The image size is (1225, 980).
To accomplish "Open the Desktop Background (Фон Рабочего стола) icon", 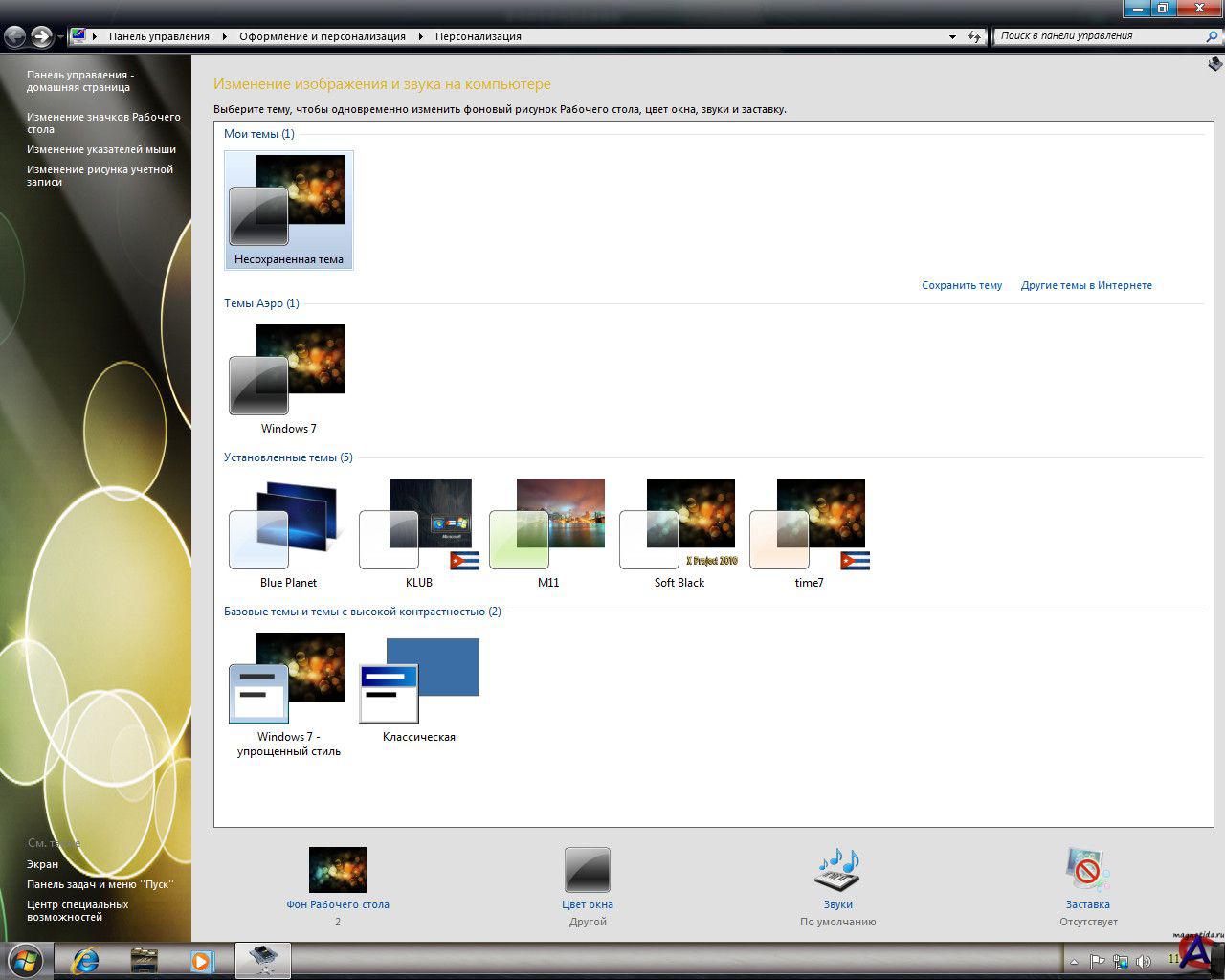I will point(337,870).
